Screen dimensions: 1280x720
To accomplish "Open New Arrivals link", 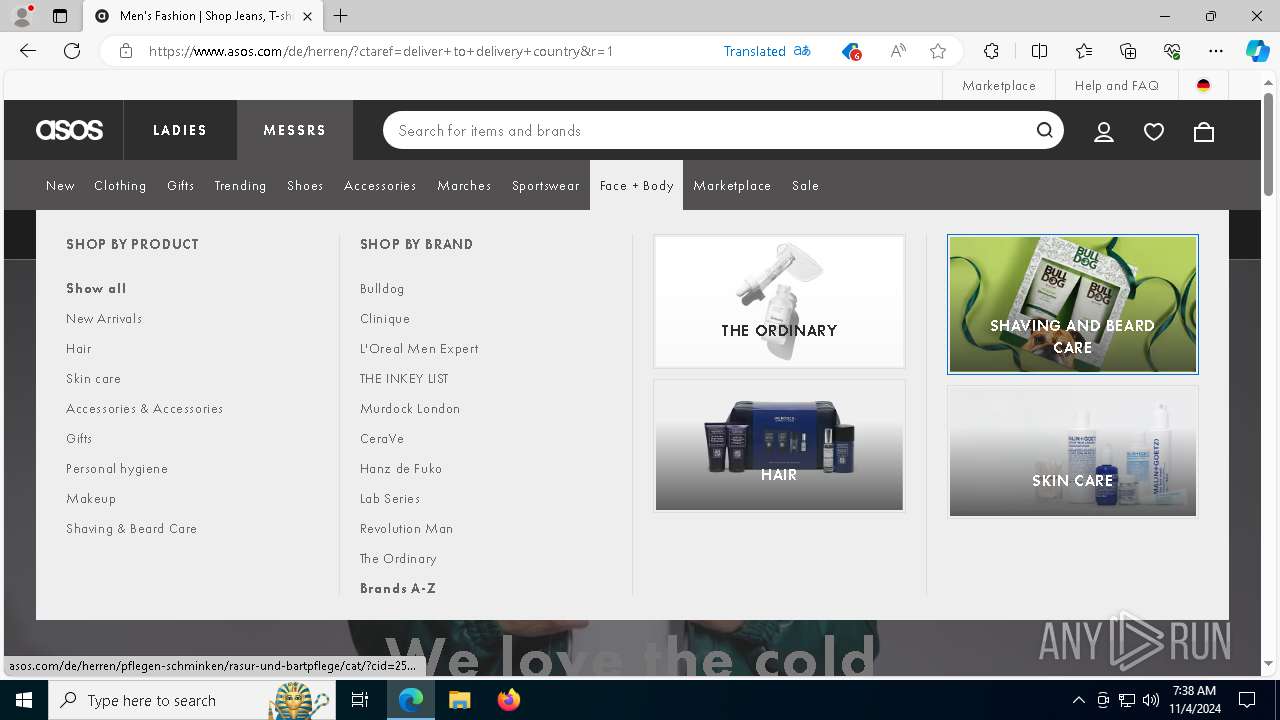I will (x=104, y=318).
